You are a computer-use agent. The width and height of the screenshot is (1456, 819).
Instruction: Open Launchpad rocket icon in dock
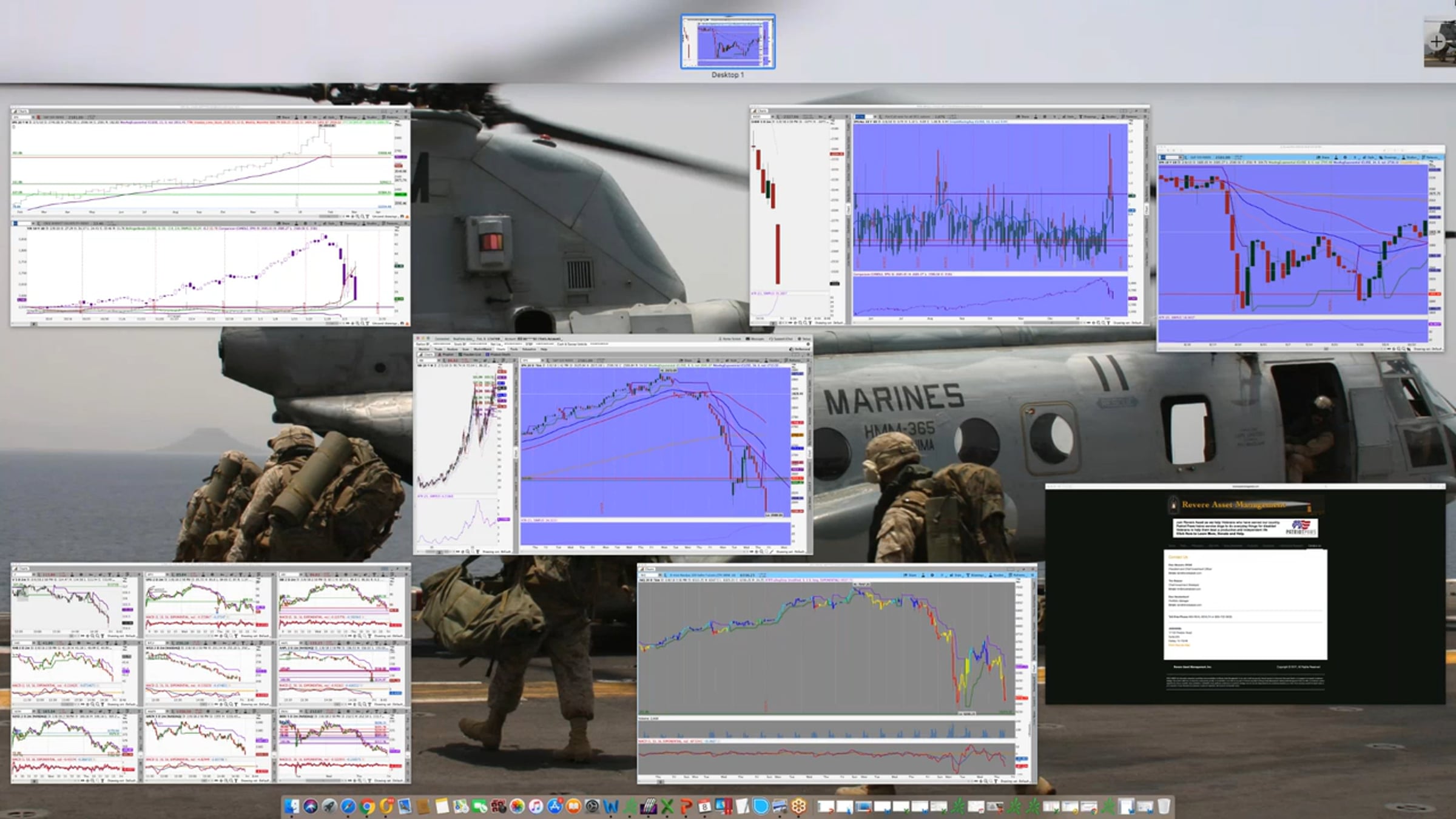coord(329,806)
